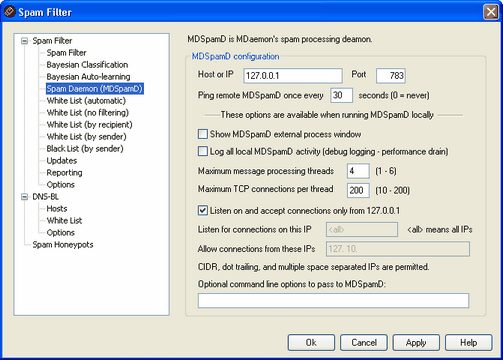Click Allow connections from these IPs field
503x360 pixels.
point(398,249)
